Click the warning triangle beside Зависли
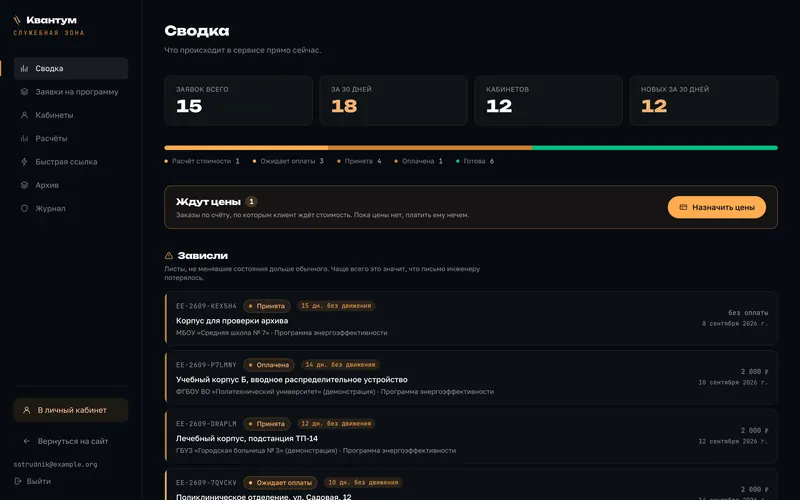Screen dimensions: 800x500 point(169,256)
